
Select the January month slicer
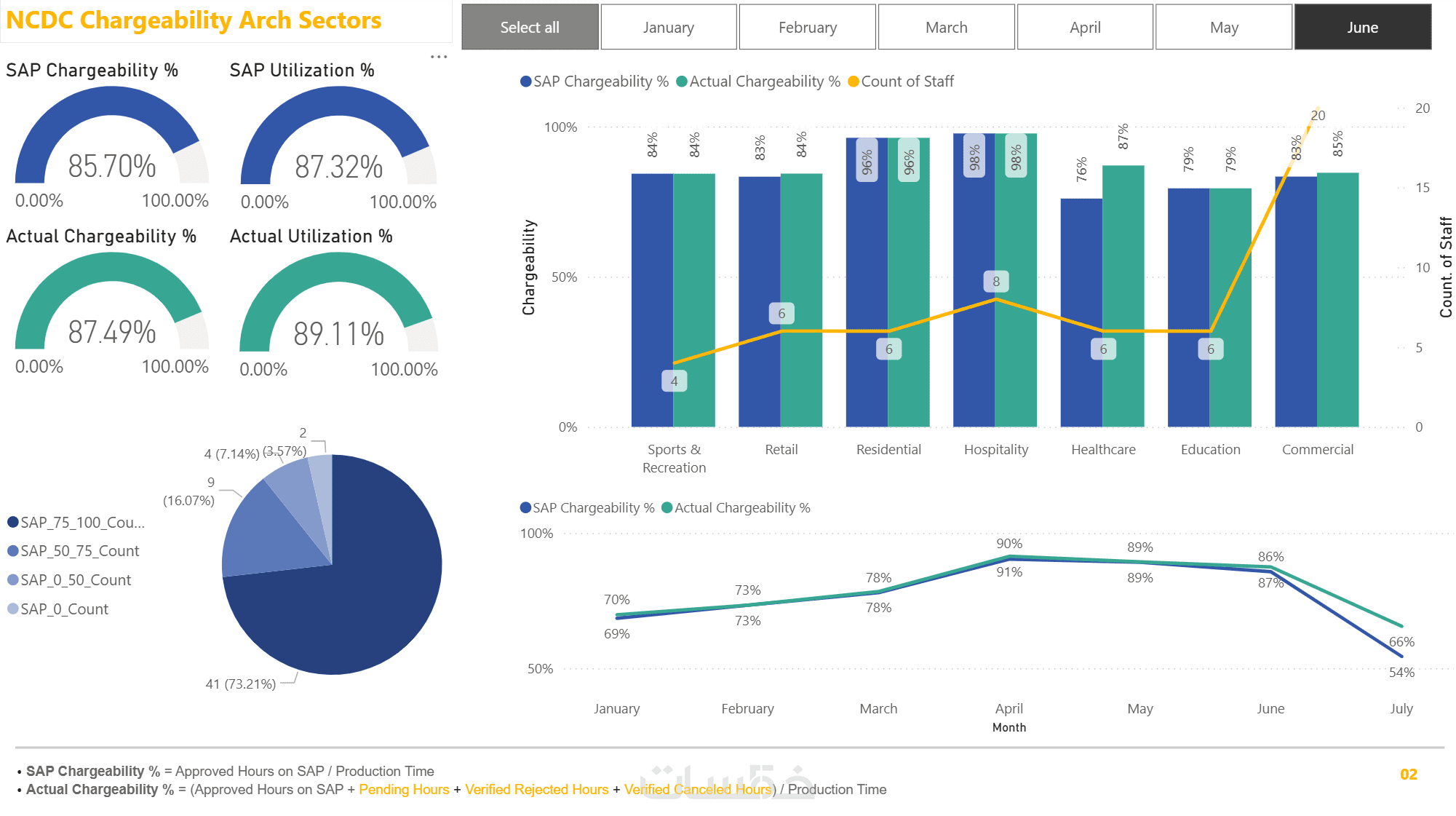[668, 28]
